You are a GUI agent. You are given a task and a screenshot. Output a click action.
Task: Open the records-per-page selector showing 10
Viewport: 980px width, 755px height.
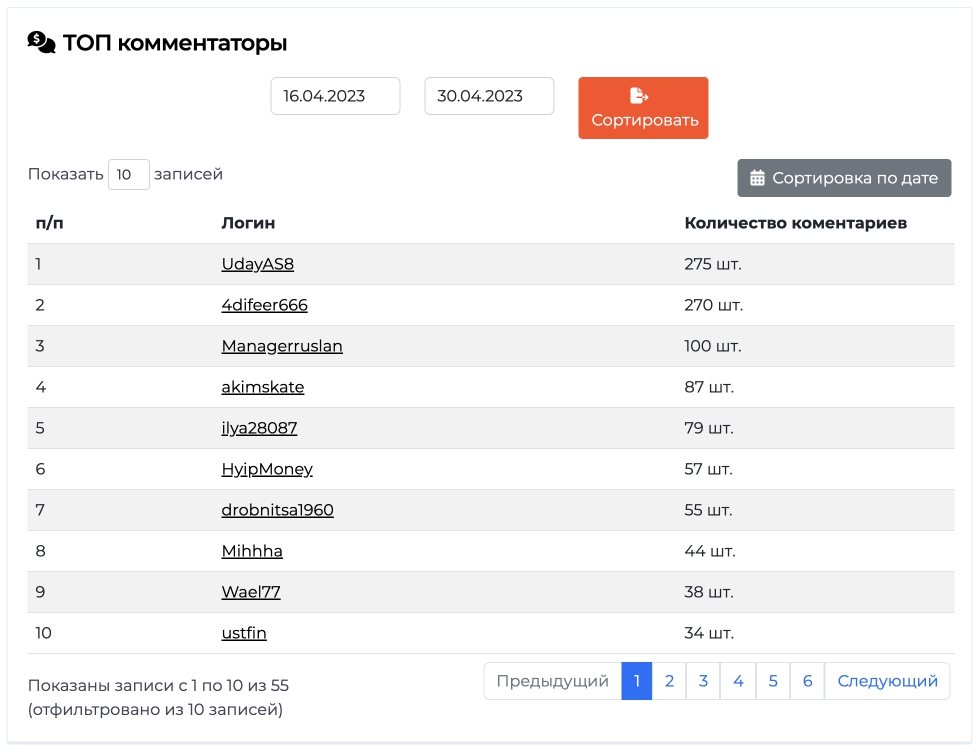[129, 174]
